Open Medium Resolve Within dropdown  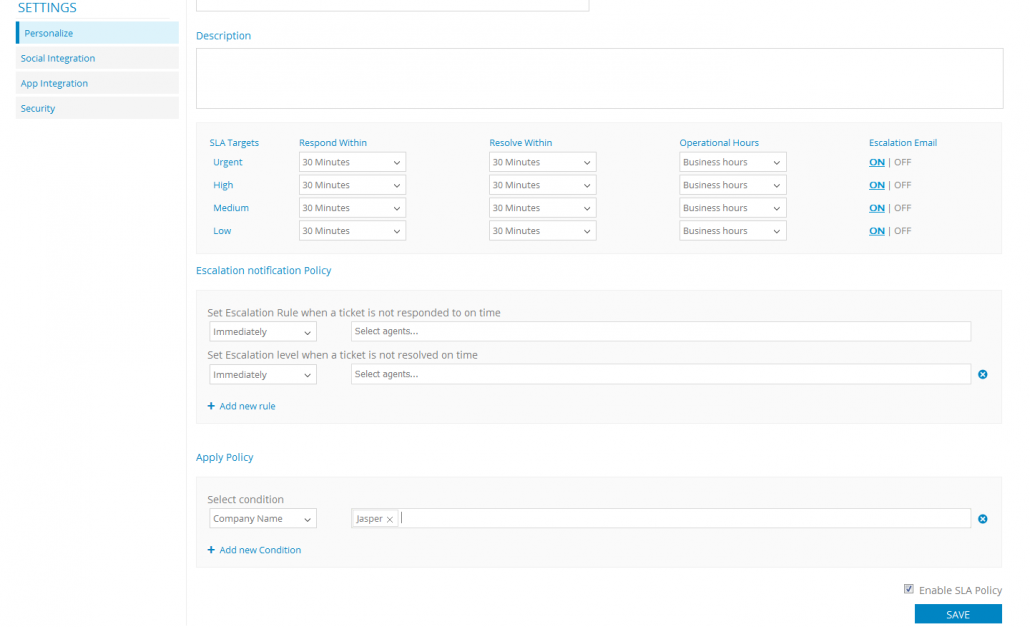pyautogui.click(x=543, y=208)
